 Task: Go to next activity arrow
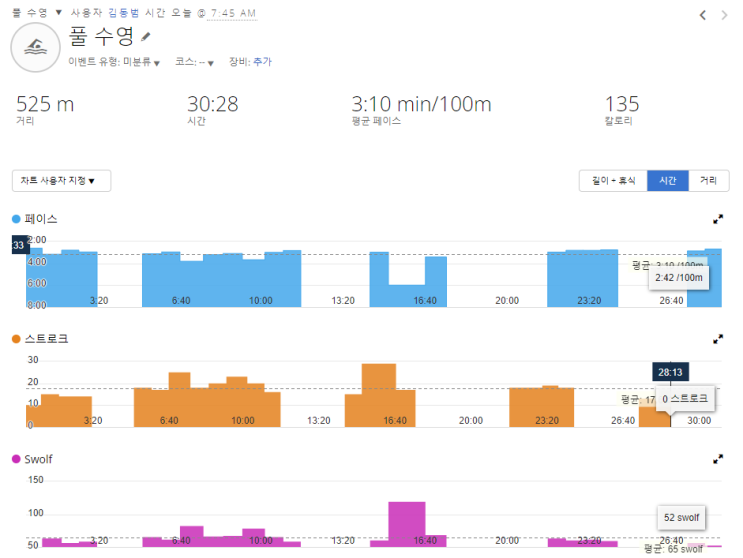pos(724,15)
